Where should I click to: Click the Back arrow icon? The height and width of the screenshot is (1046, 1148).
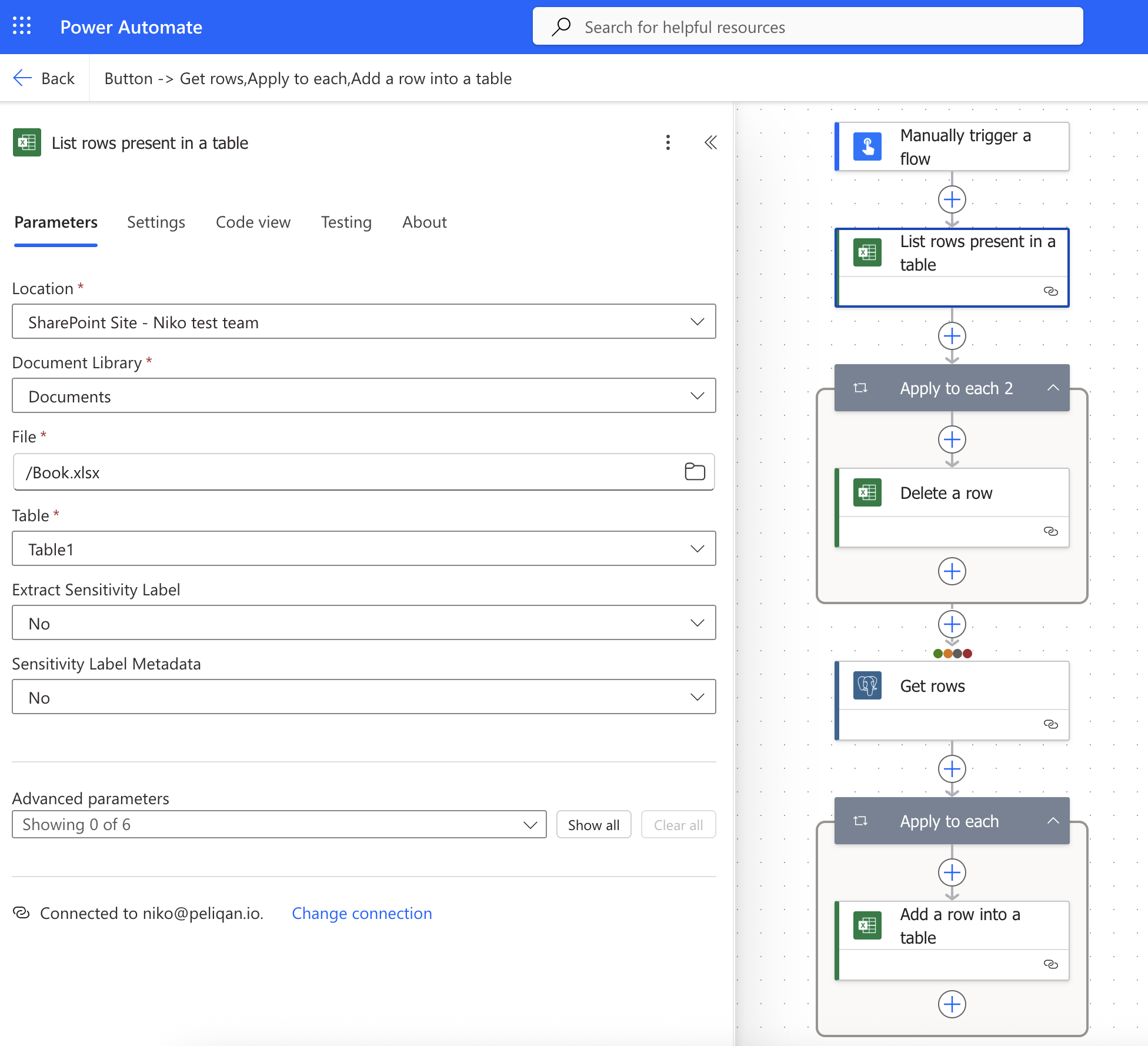22,78
